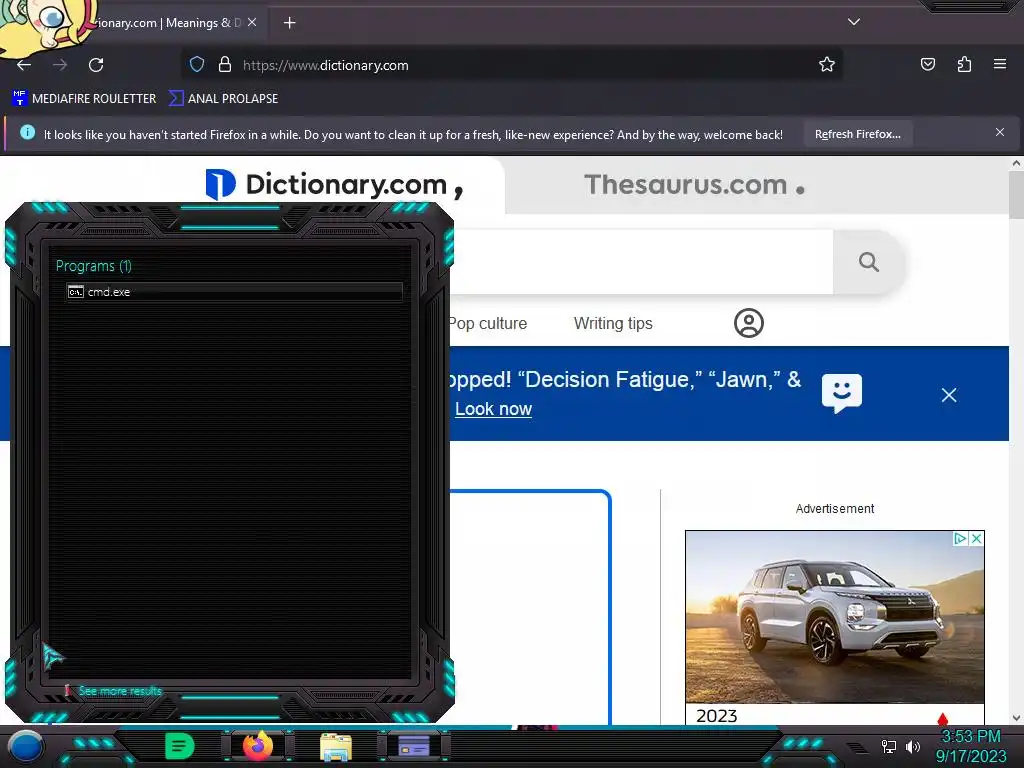Open the user account profile icon
The width and height of the screenshot is (1024, 768).
click(748, 323)
